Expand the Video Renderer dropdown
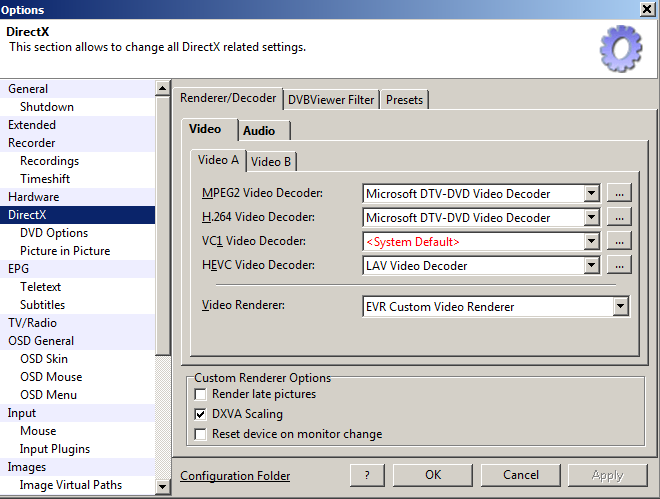 click(621, 307)
